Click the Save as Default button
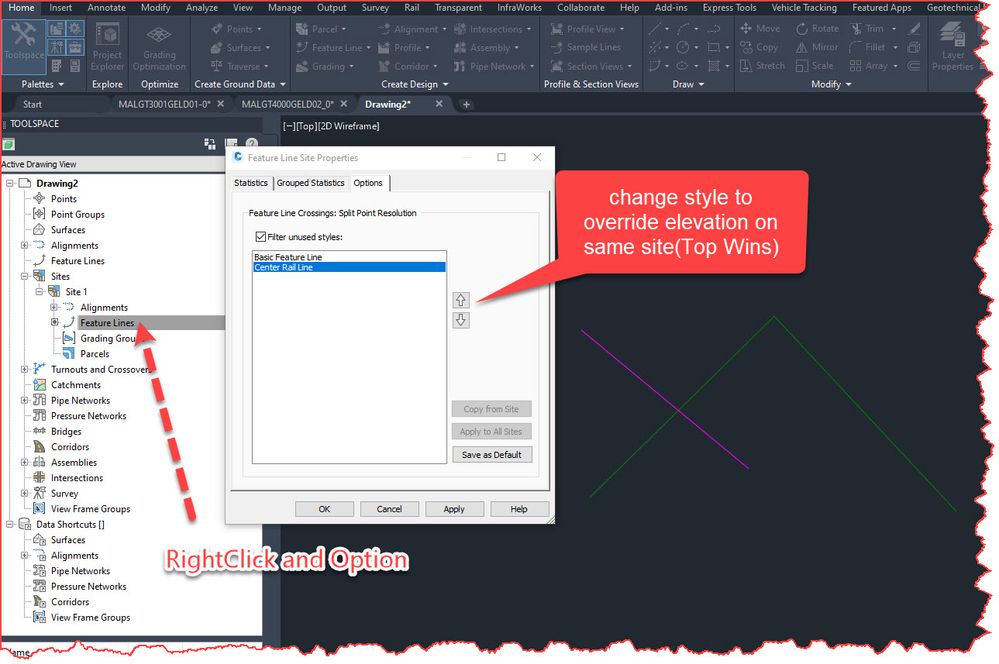 [x=492, y=454]
